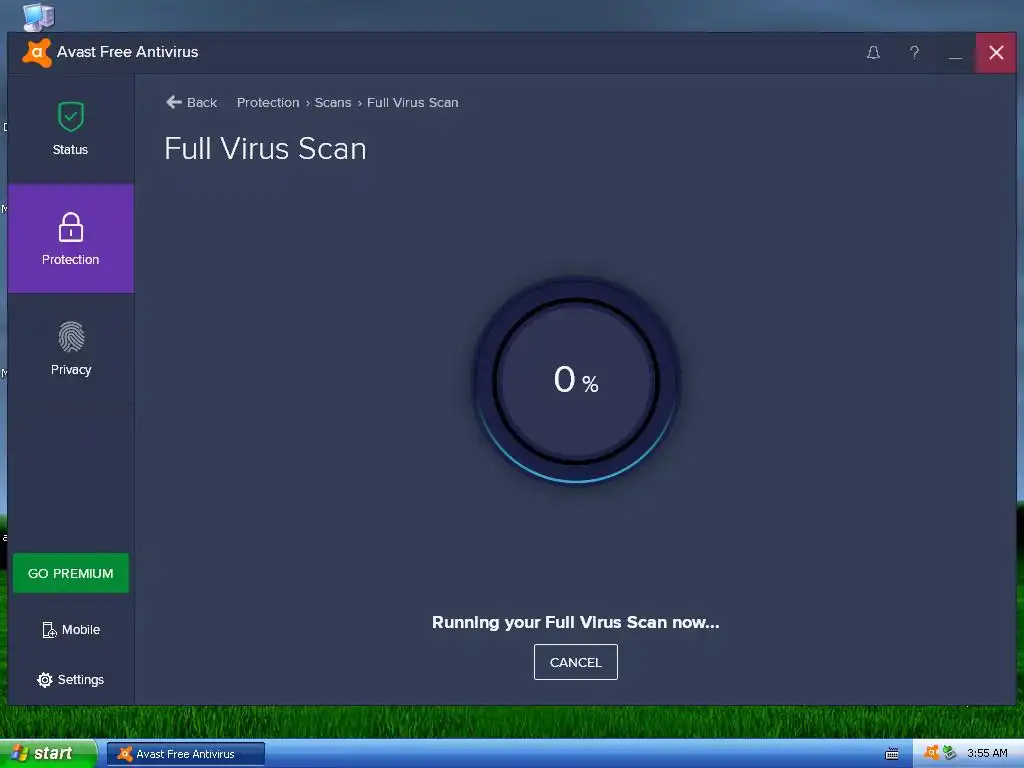The width and height of the screenshot is (1024, 768).
Task: Click the Avast logo in title bar
Action: click(37, 53)
